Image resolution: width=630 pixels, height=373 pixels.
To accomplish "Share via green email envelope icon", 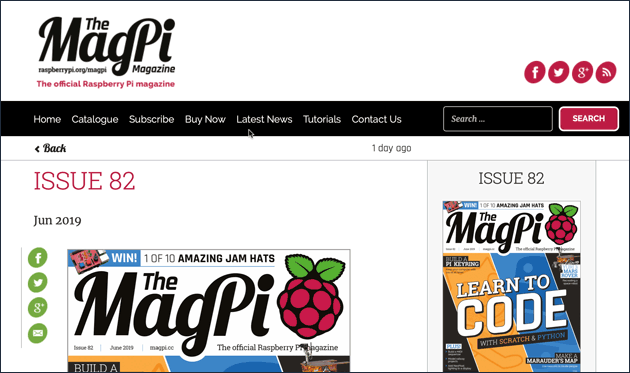I will (38, 333).
